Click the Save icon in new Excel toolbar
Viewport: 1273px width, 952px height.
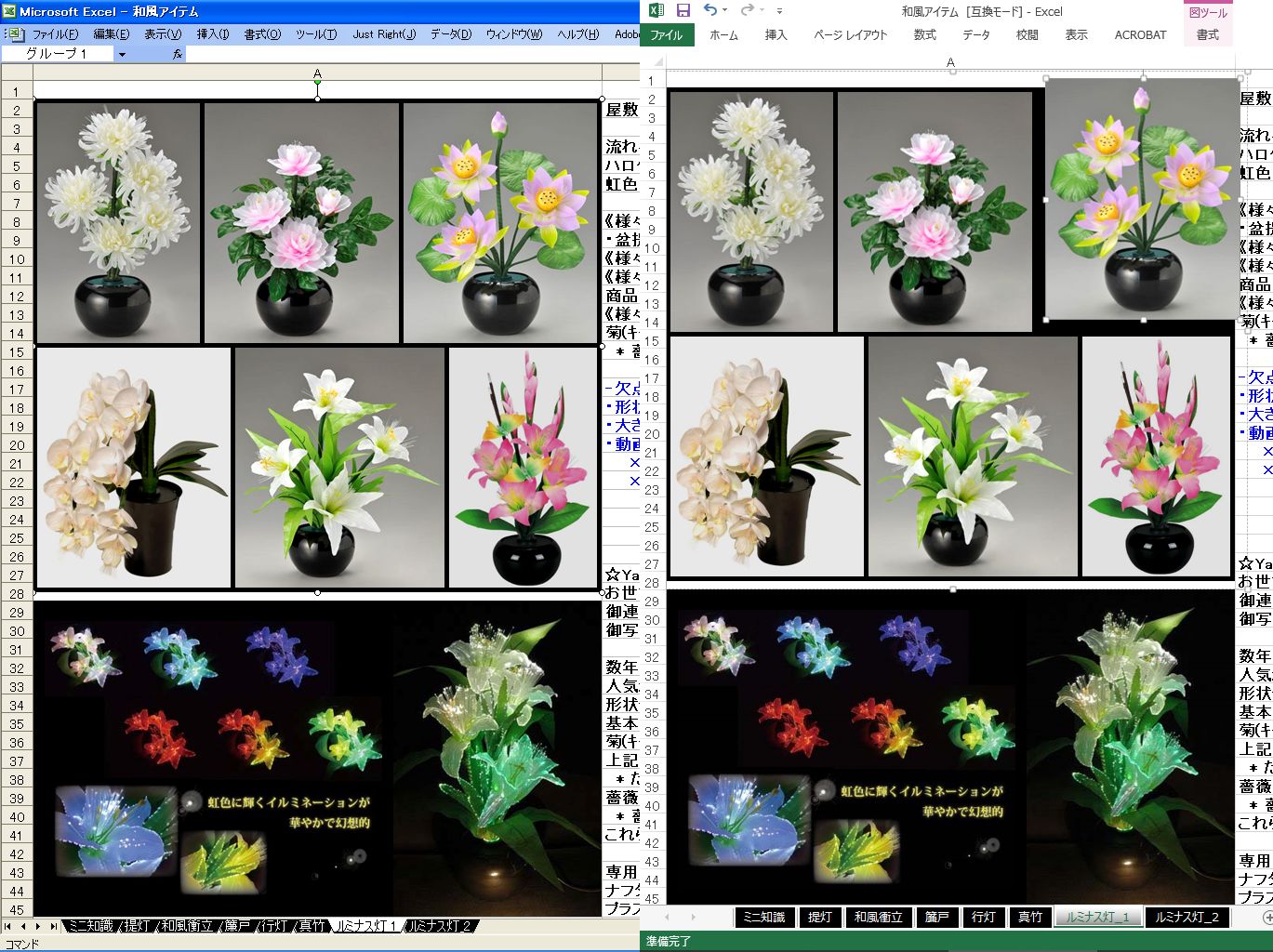[x=683, y=10]
